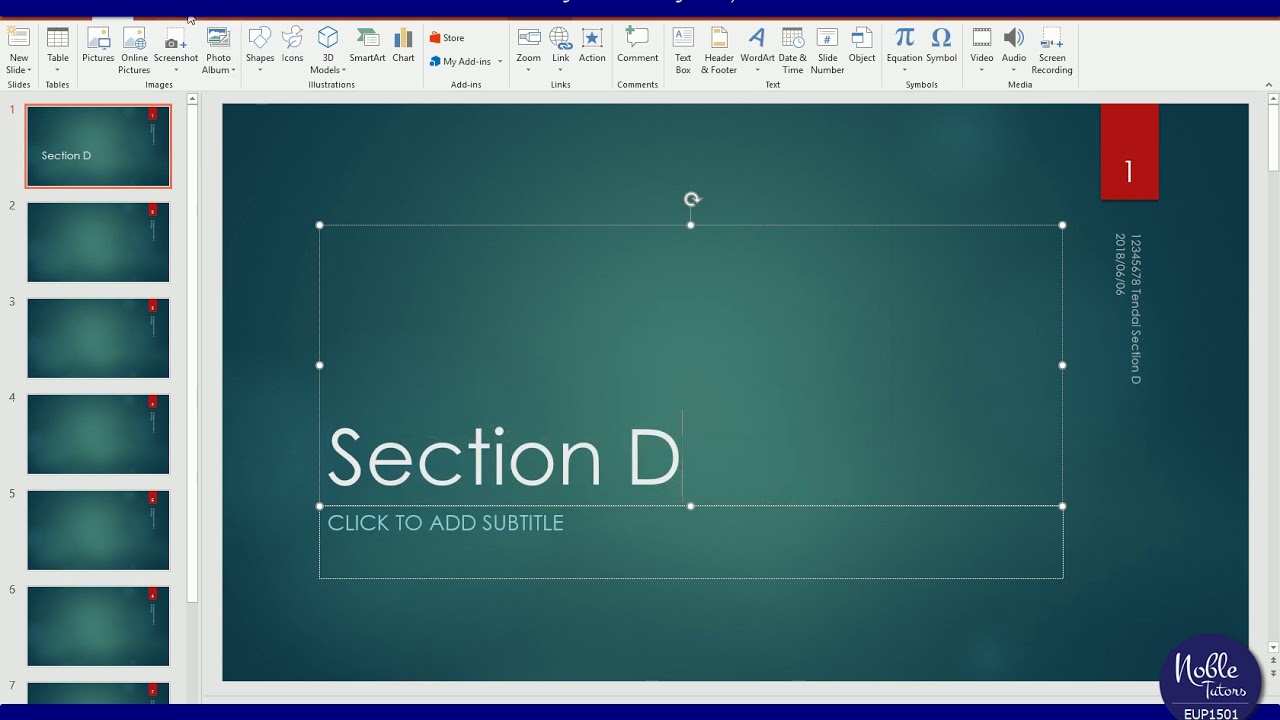Click the slide panel scroll-up arrow
This screenshot has height=720, width=1280.
point(192,99)
